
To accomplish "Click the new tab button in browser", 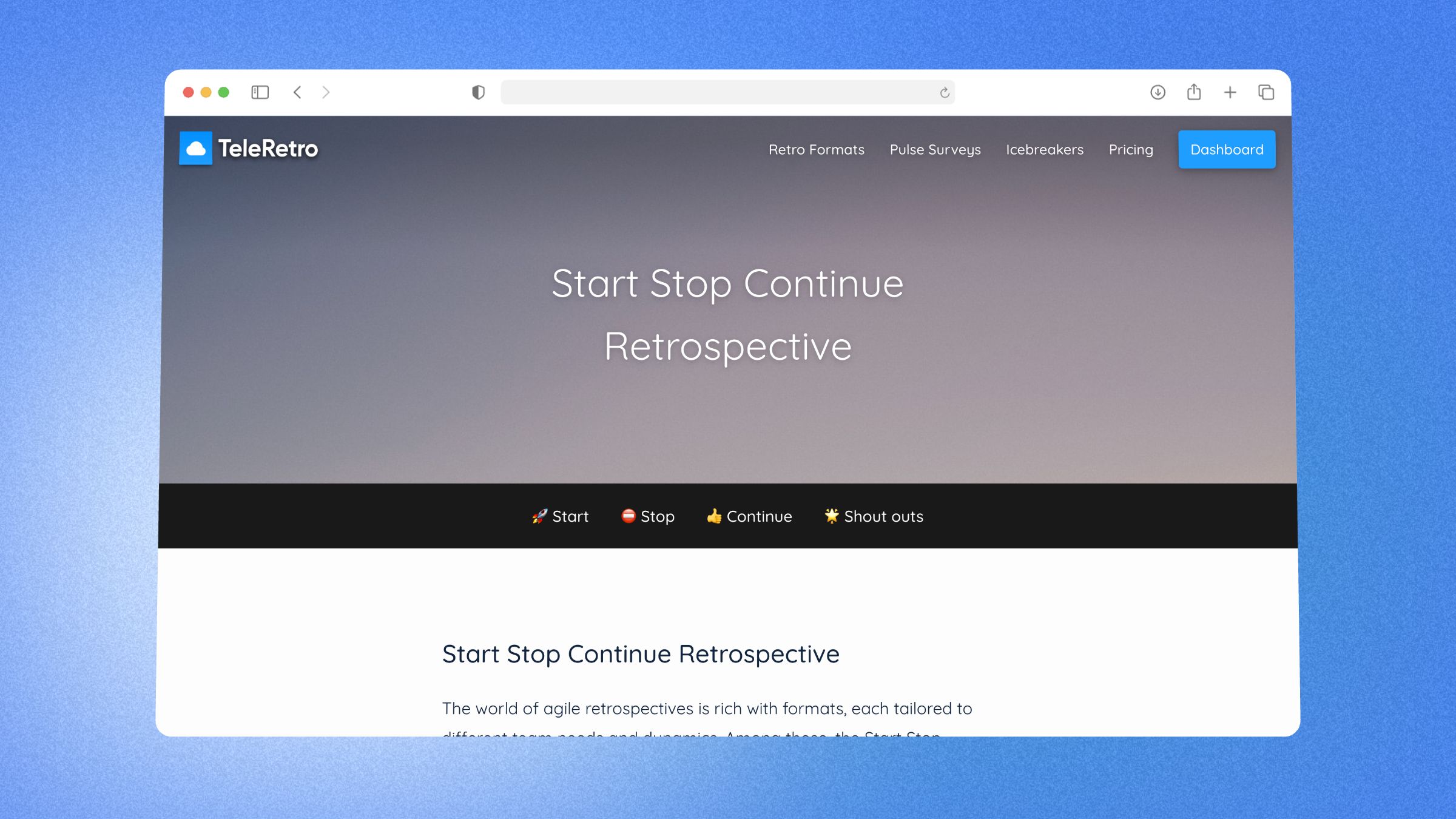I will click(1229, 92).
